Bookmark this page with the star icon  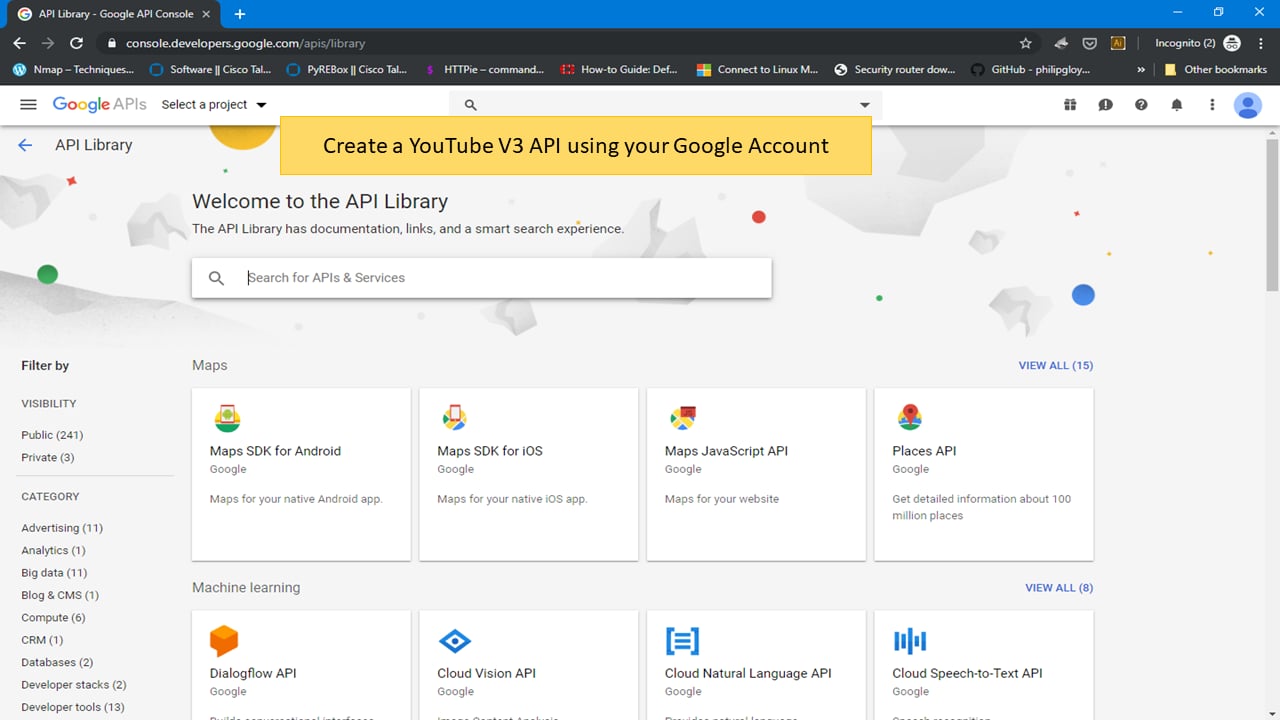pyautogui.click(x=1025, y=43)
